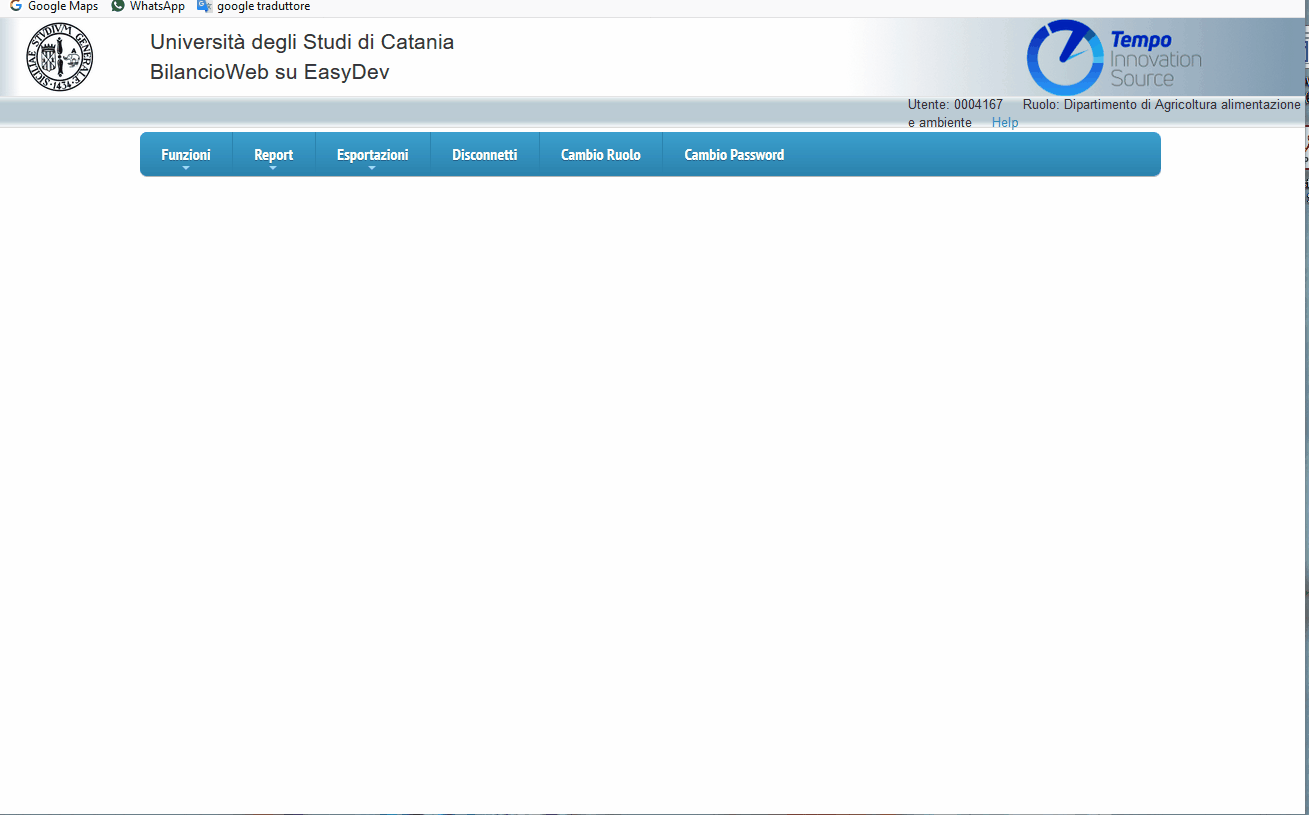Click the google traduttore favicon
The width and height of the screenshot is (1309, 815).
[x=205, y=6]
